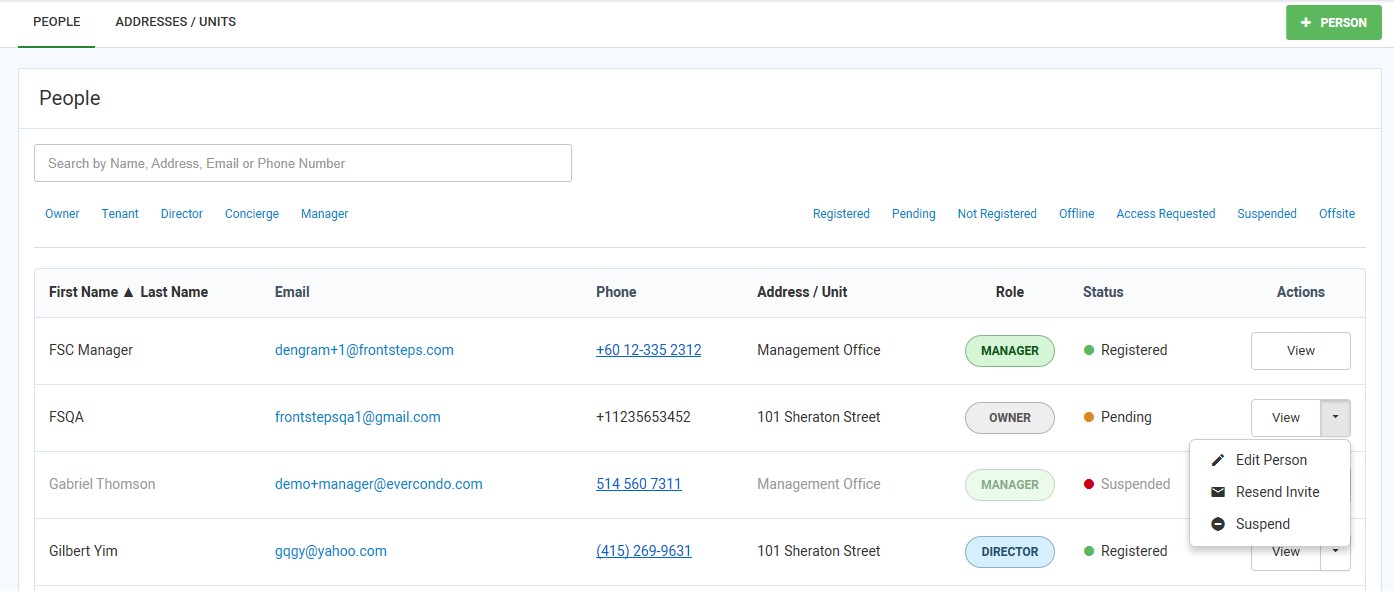Image resolution: width=1394 pixels, height=591 pixels.
Task: Click the search by name input field
Action: tap(302, 163)
